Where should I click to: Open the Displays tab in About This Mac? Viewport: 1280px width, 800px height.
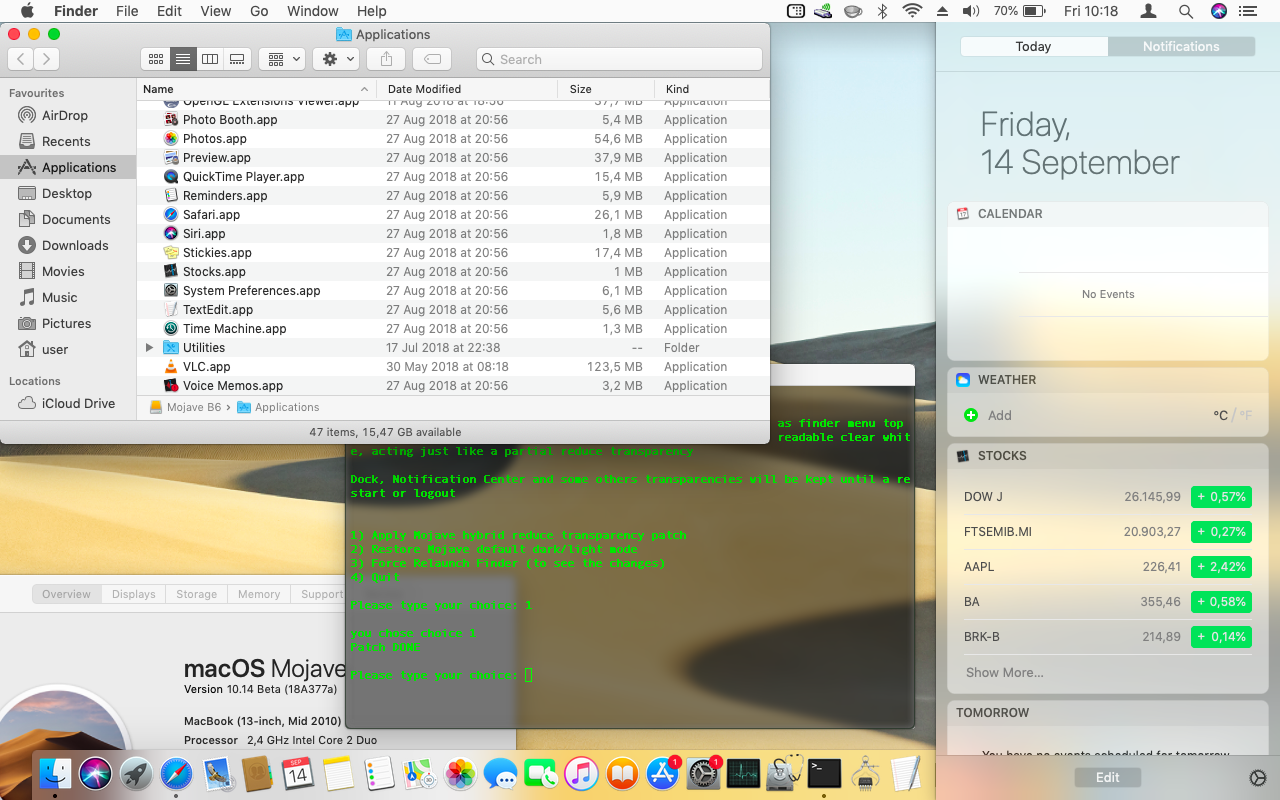click(x=133, y=594)
